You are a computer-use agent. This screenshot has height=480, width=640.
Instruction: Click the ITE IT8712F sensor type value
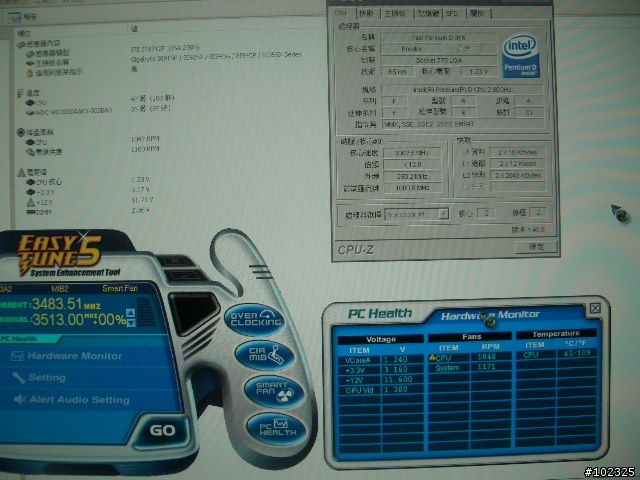pyautogui.click(x=165, y=48)
